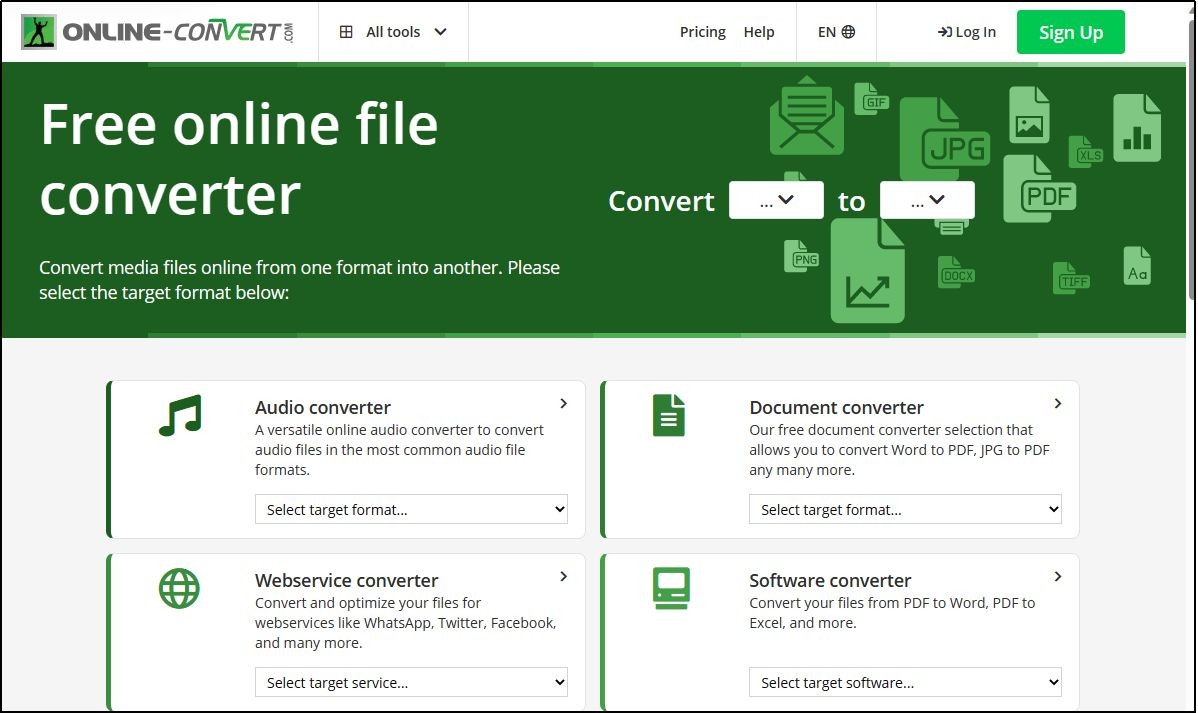1198x713 pixels.
Task: Click the globe icon next to EN
Action: point(849,32)
